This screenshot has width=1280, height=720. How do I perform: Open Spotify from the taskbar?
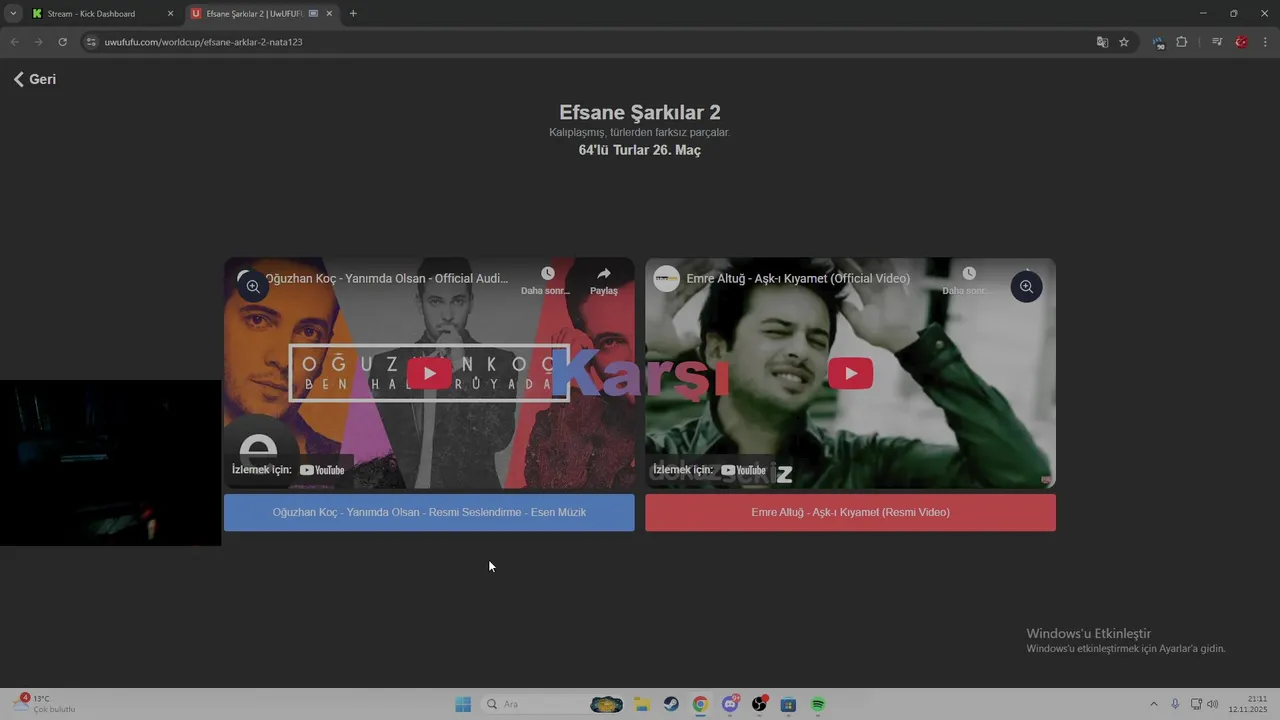tap(818, 704)
